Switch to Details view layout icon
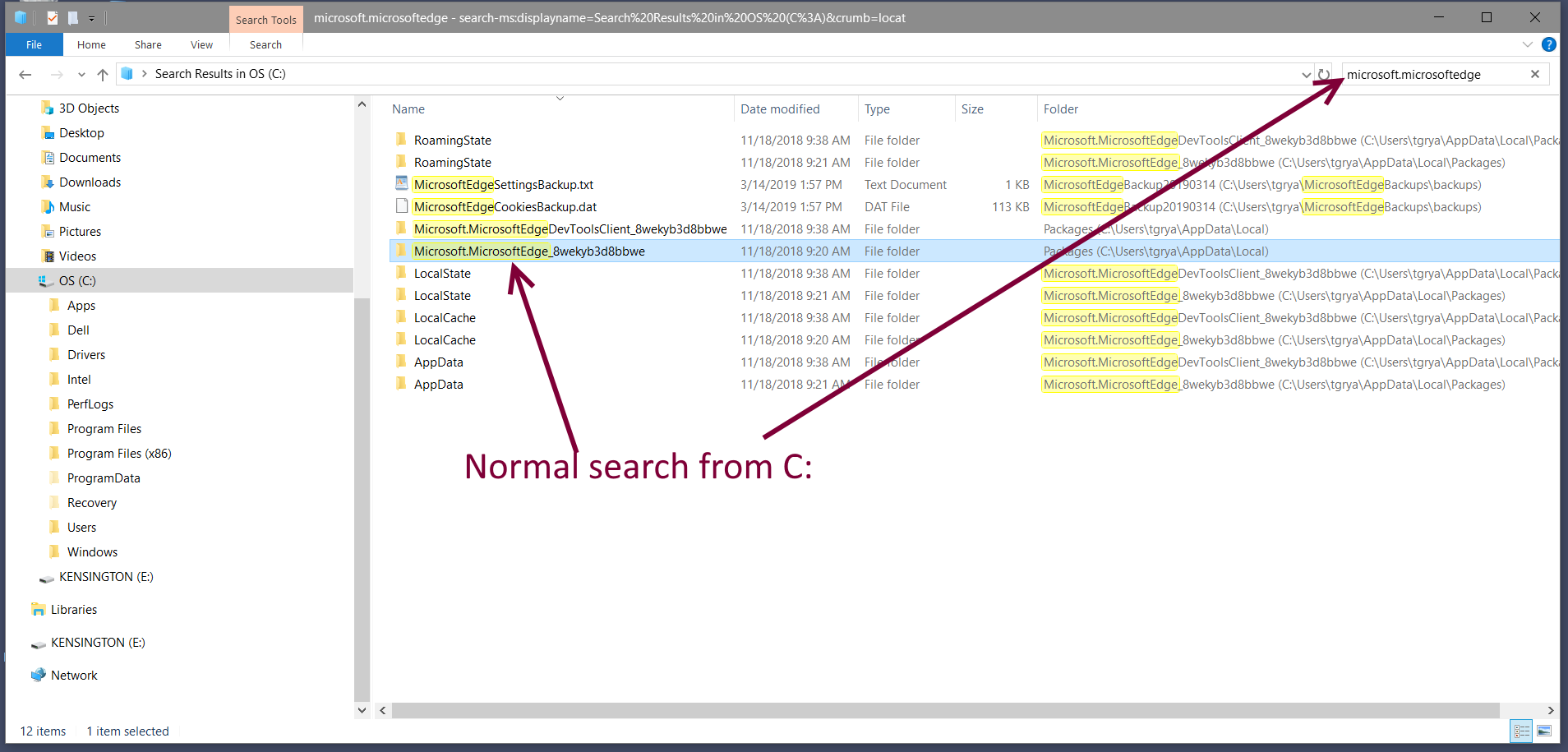The height and width of the screenshot is (752, 1568). click(1522, 731)
